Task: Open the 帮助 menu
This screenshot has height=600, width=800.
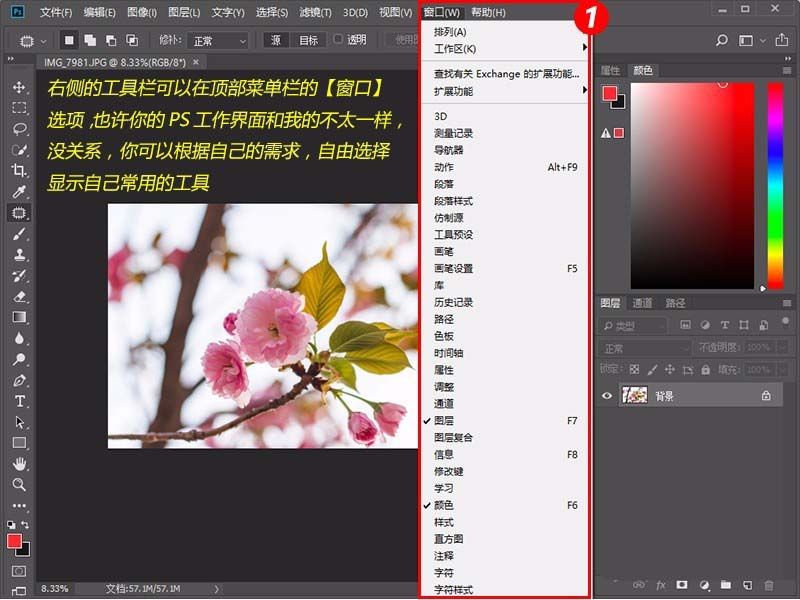Action: pos(490,12)
